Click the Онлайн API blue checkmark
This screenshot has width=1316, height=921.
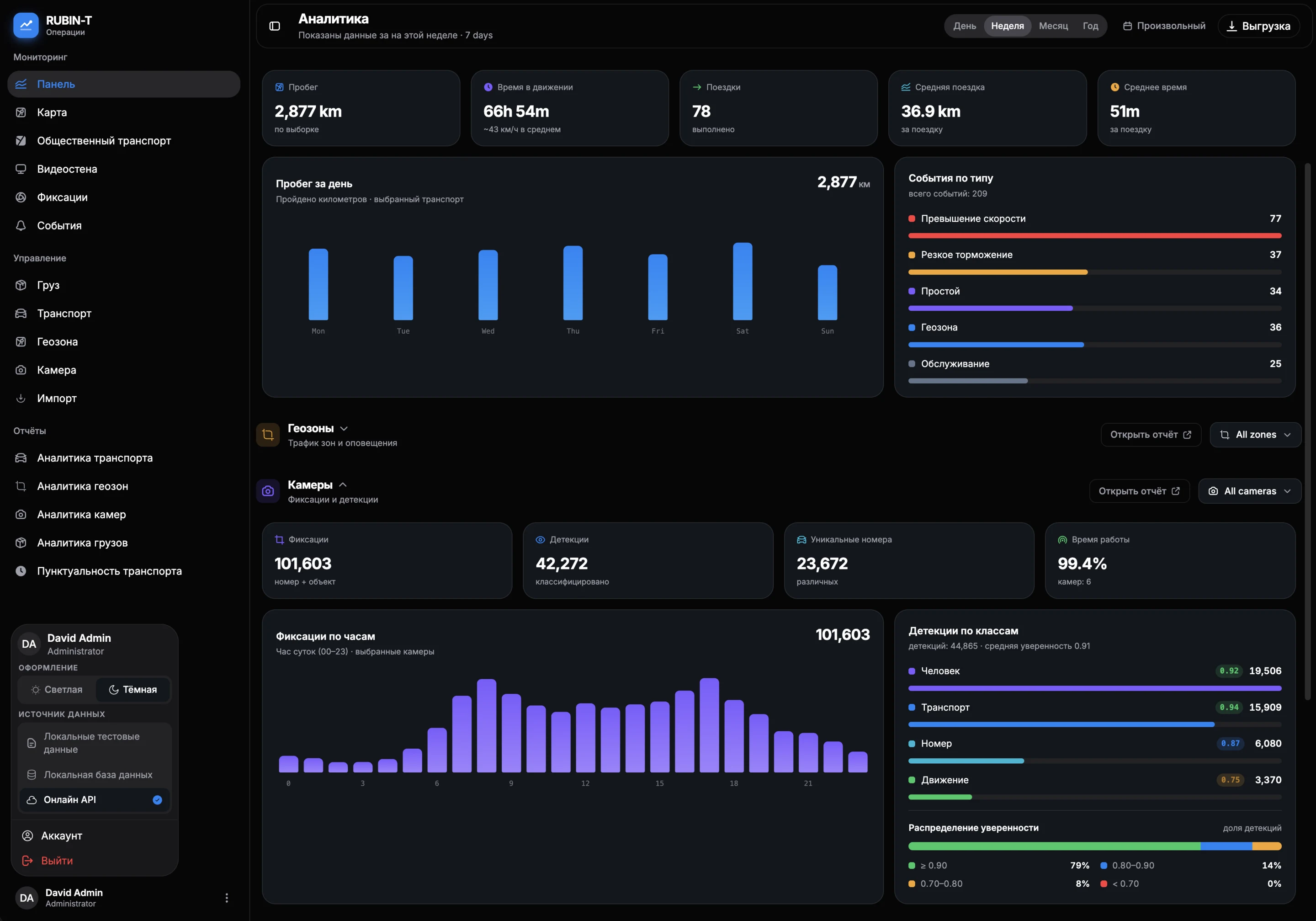157,800
